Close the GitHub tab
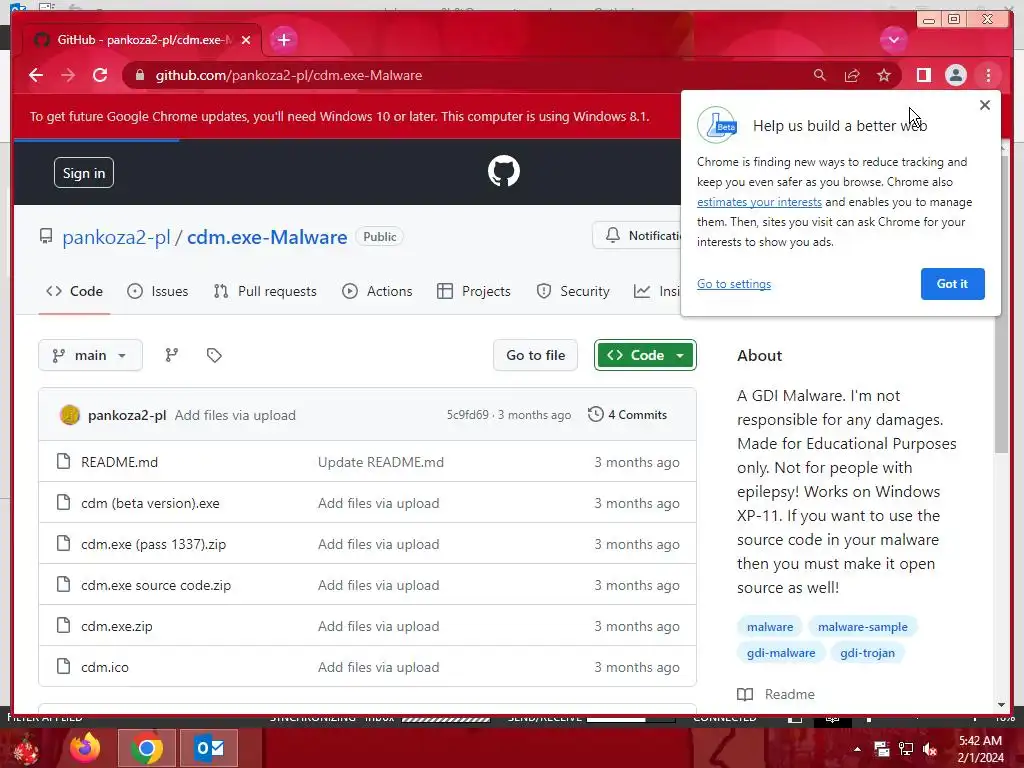This screenshot has height=768, width=1024. pos(246,40)
